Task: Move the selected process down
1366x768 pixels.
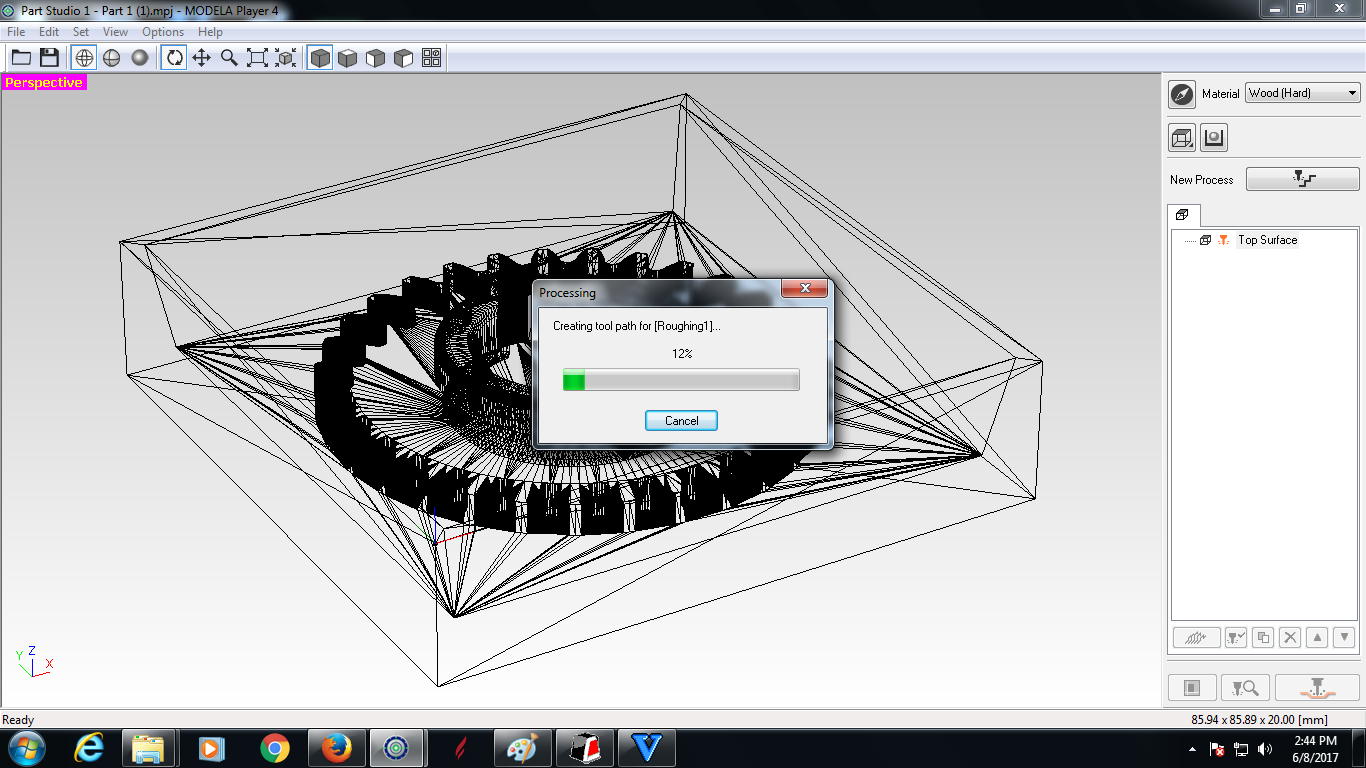Action: pyautogui.click(x=1344, y=637)
